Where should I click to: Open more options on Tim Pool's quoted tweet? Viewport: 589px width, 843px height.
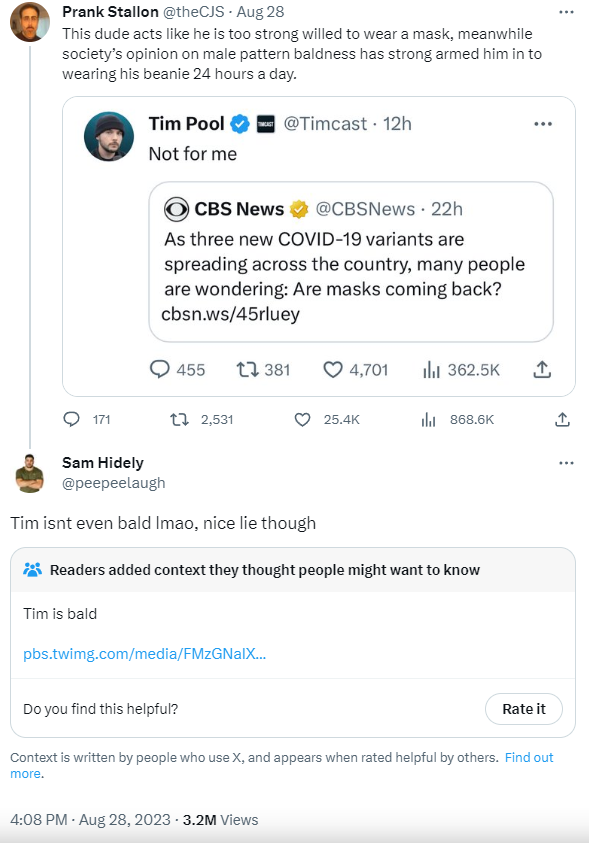[x=543, y=124]
